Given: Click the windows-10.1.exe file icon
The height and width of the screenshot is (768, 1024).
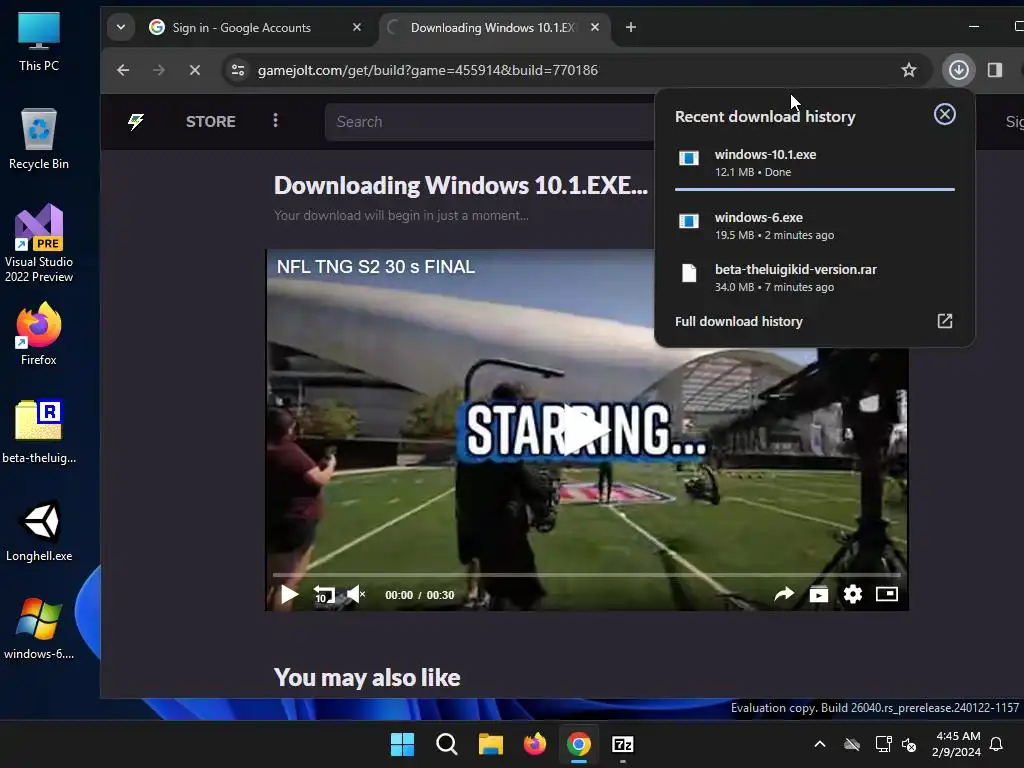Looking at the screenshot, I should [689, 158].
